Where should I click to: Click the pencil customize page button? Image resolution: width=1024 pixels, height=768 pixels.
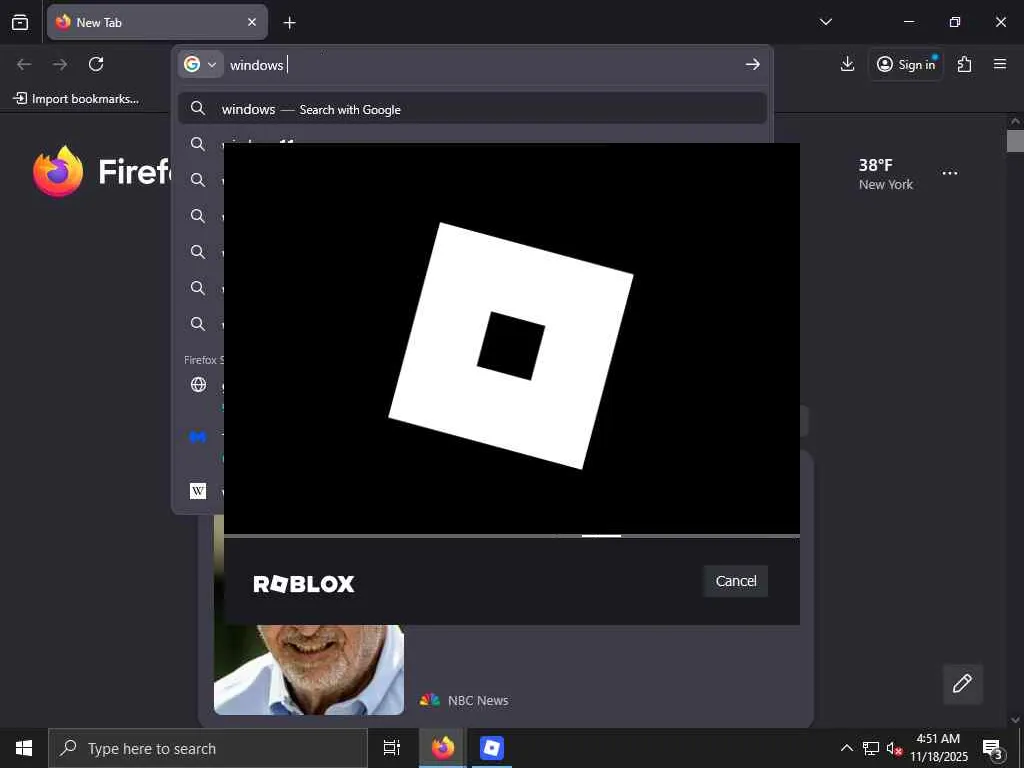coord(963,684)
